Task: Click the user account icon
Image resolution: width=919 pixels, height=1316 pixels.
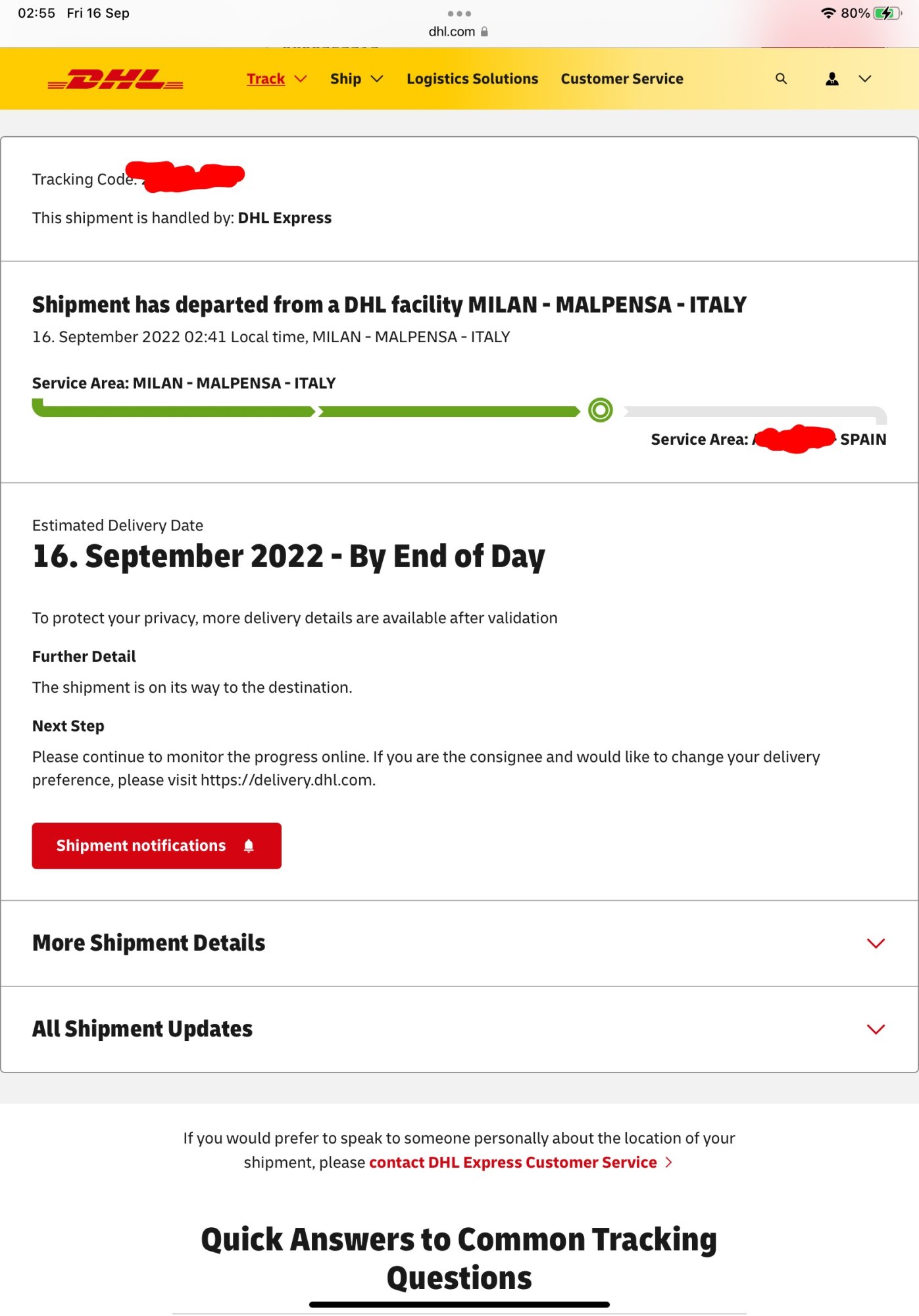Action: [x=832, y=79]
